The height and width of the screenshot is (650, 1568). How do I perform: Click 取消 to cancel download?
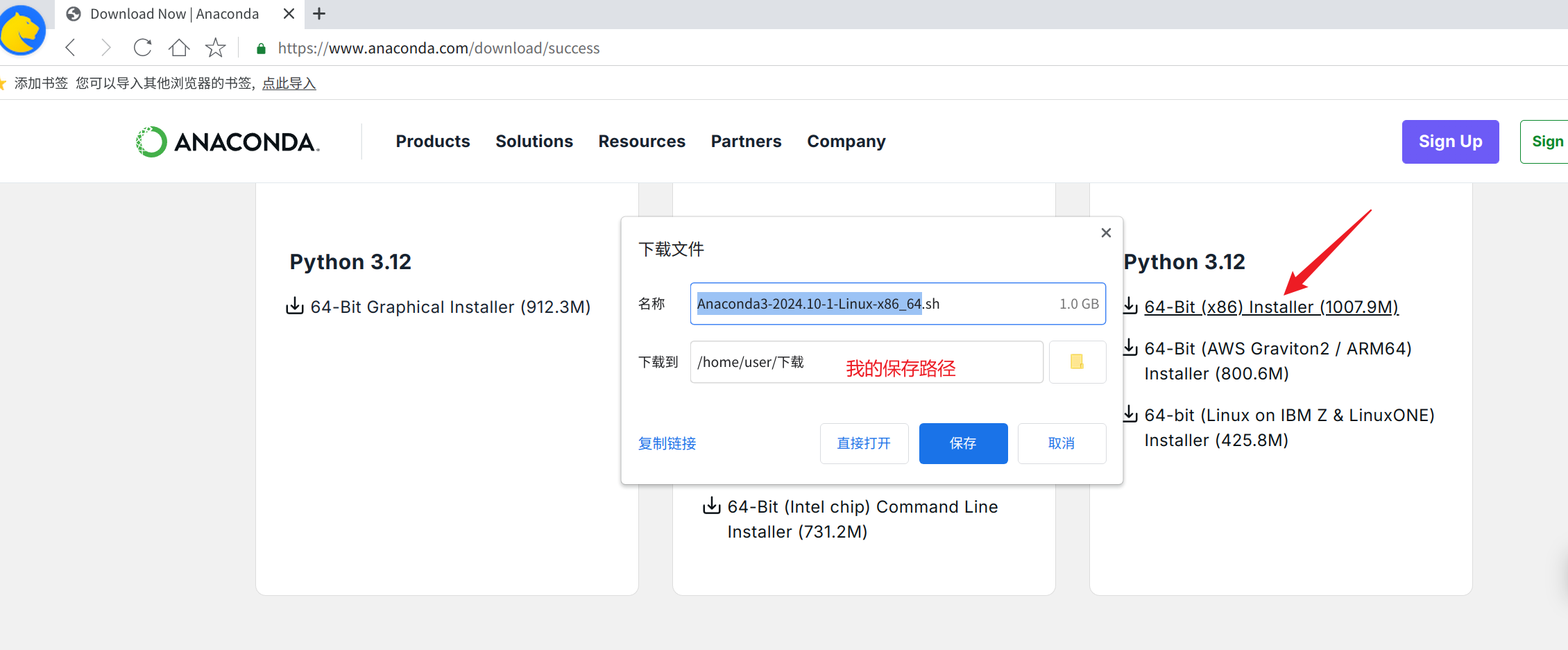(x=1062, y=443)
